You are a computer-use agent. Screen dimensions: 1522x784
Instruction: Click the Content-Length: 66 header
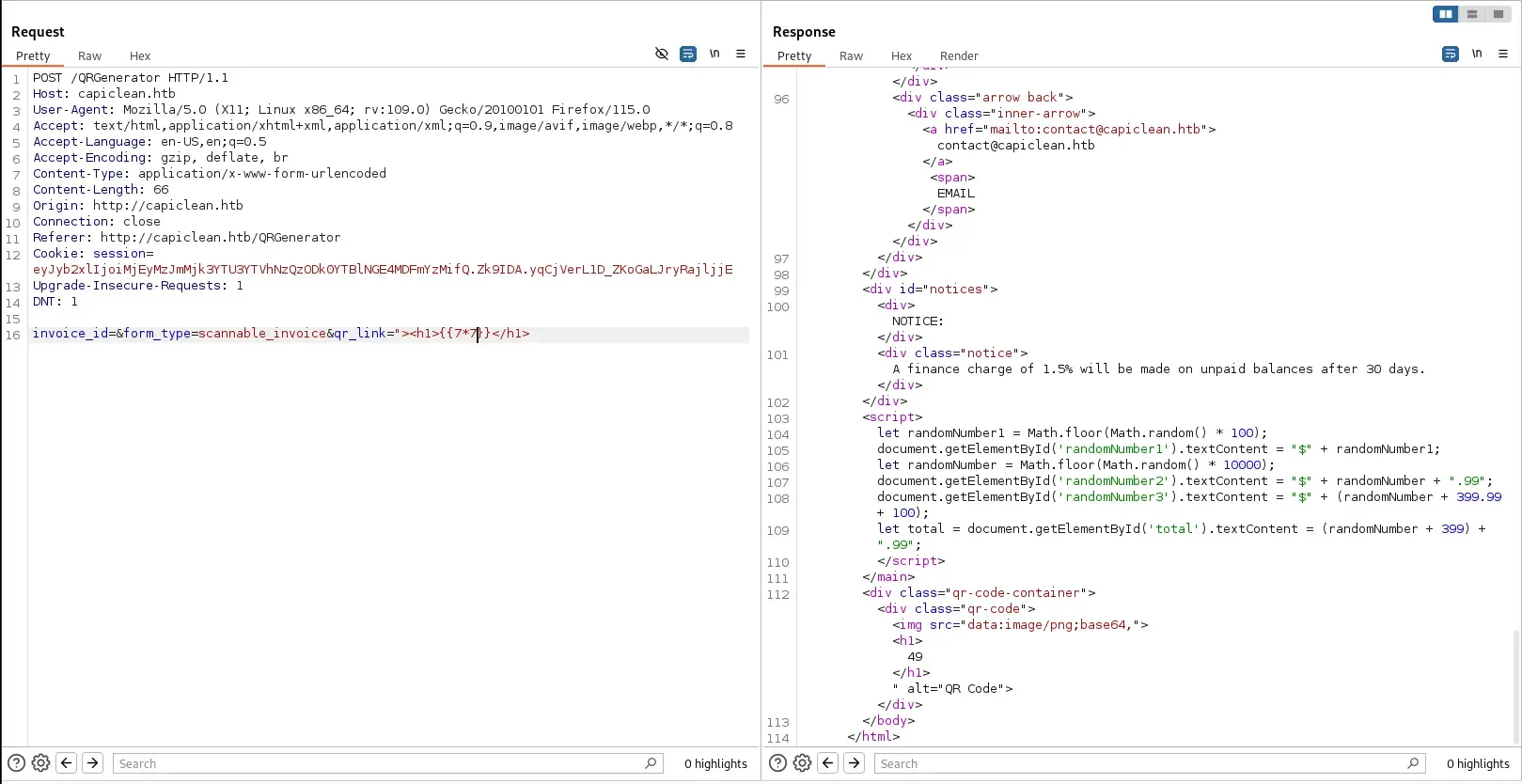coord(101,190)
